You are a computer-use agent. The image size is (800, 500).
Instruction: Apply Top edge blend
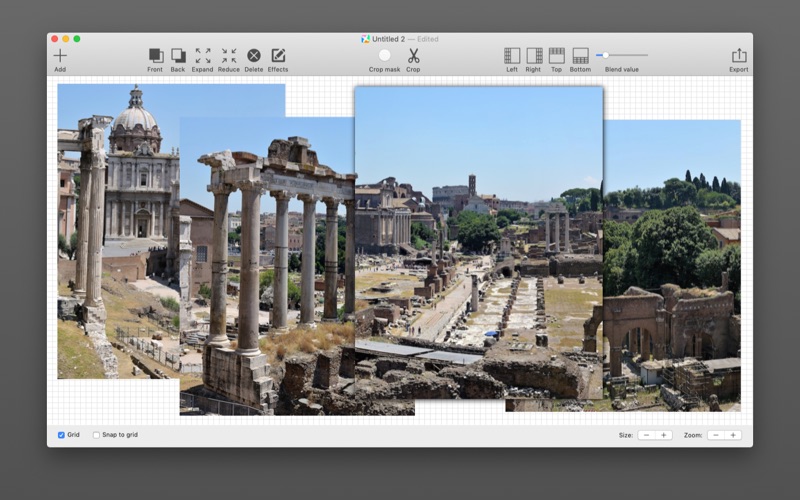click(x=557, y=56)
